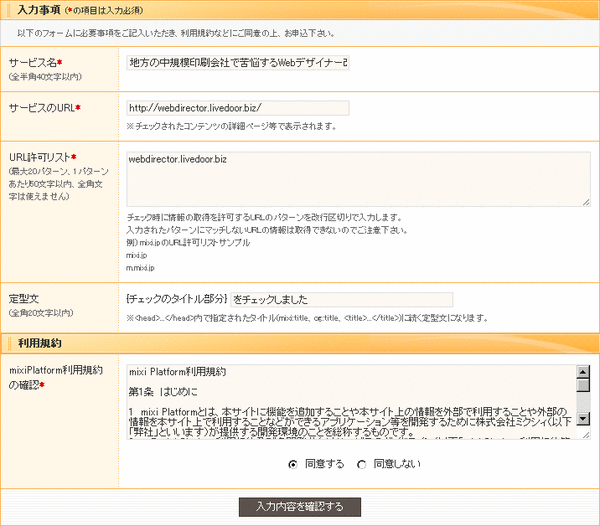The width and height of the screenshot is (600, 526).
Task: Select the 同意しない radio button
Action: coord(361,464)
